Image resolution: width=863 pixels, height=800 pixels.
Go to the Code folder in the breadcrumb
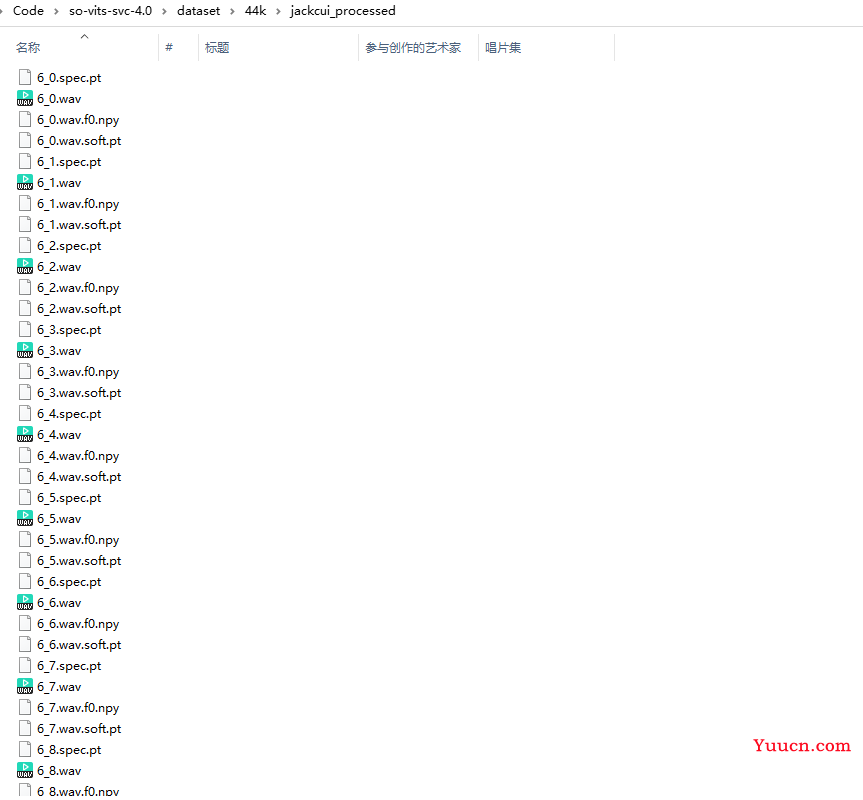coord(28,11)
